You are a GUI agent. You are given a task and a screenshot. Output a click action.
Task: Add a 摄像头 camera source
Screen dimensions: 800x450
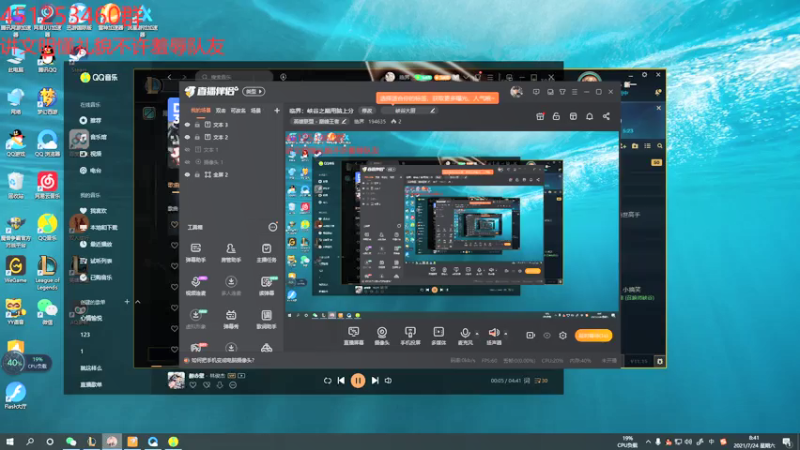[382, 336]
